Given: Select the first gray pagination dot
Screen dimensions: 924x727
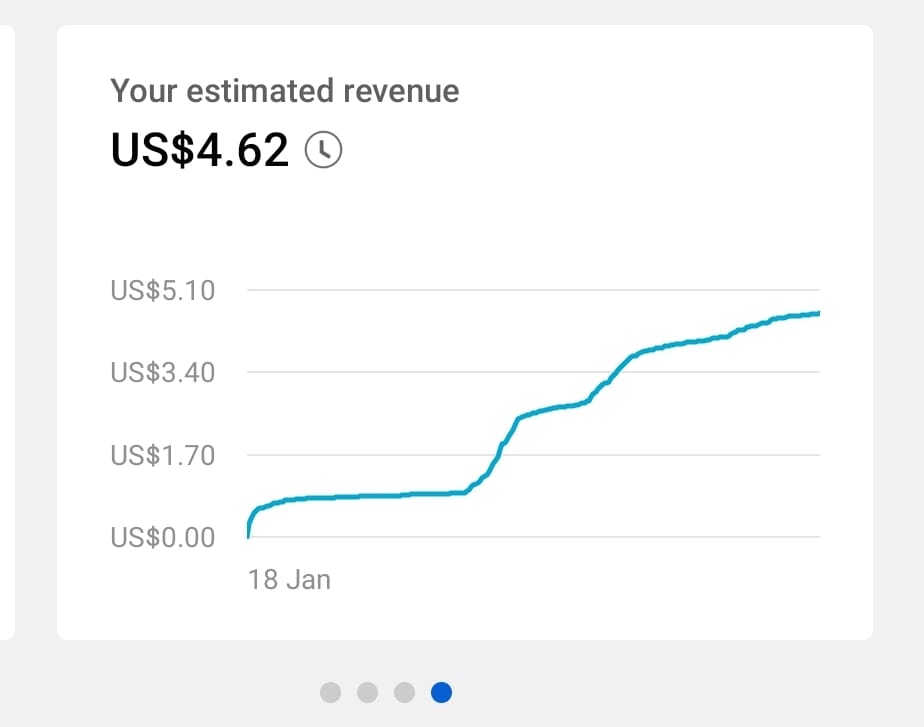Looking at the screenshot, I should [x=331, y=692].
